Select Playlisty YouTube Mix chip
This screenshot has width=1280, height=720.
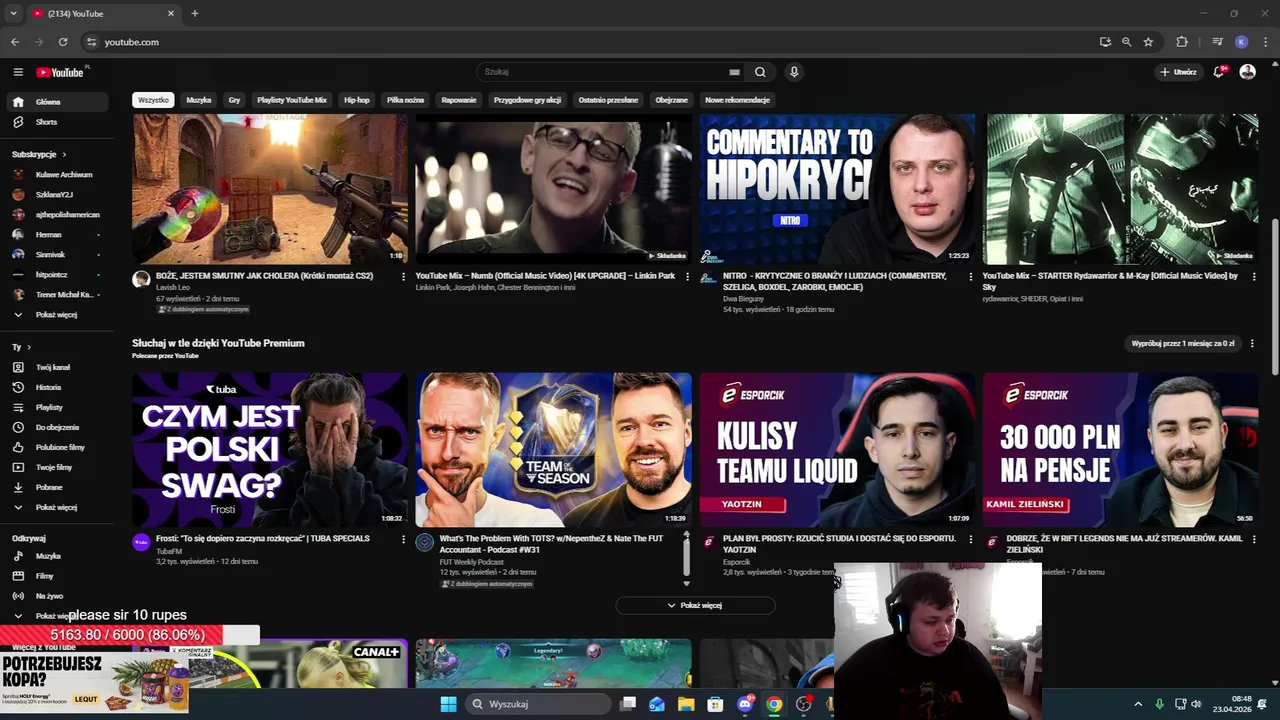[292, 100]
